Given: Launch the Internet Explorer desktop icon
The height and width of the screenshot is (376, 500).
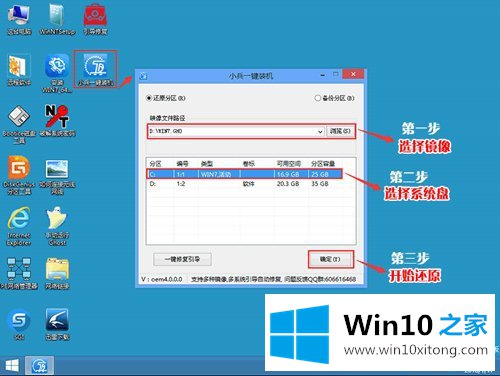Looking at the screenshot, I should [x=19, y=226].
